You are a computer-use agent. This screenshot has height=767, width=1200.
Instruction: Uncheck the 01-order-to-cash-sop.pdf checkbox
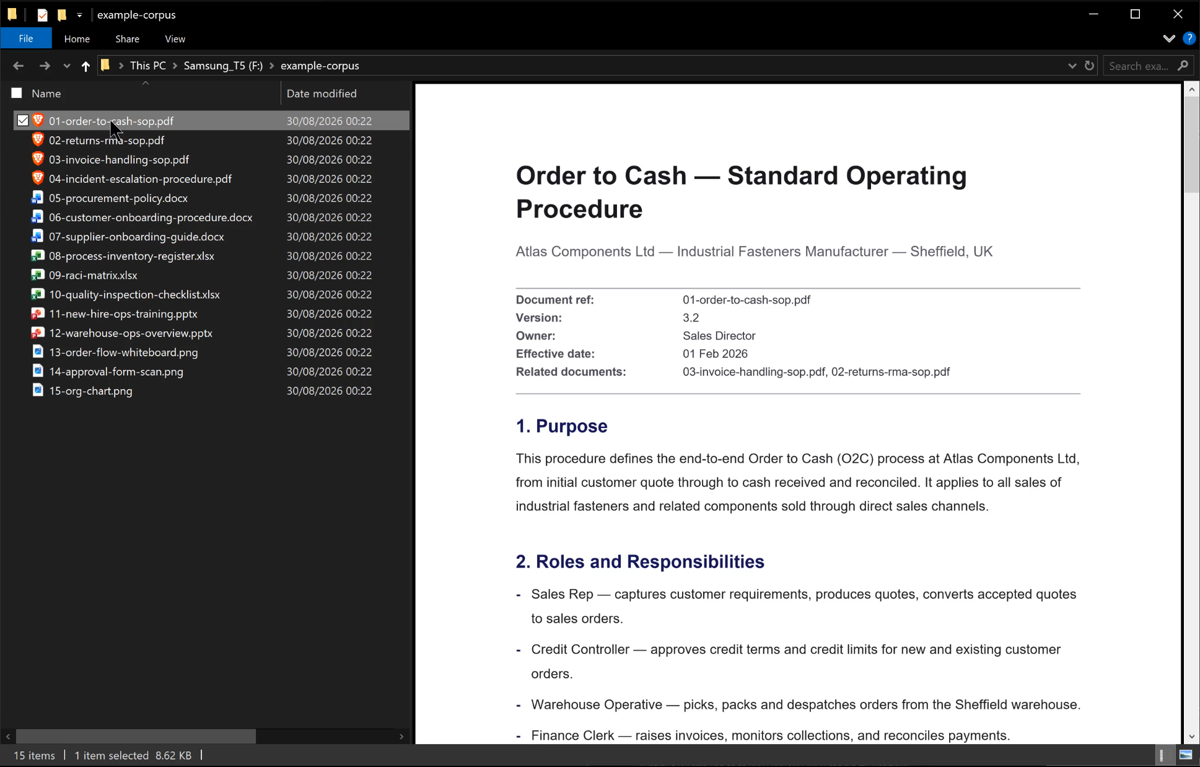23,121
